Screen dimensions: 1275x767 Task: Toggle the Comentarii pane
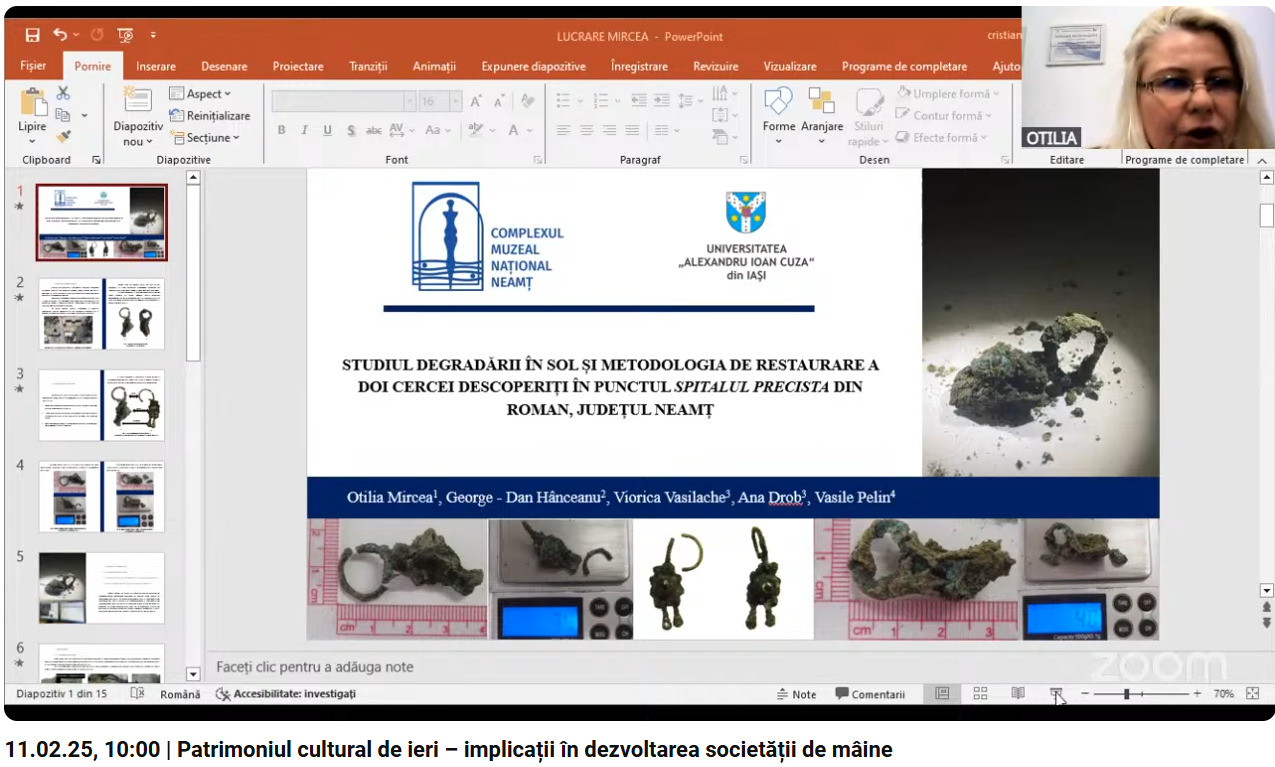pos(870,694)
